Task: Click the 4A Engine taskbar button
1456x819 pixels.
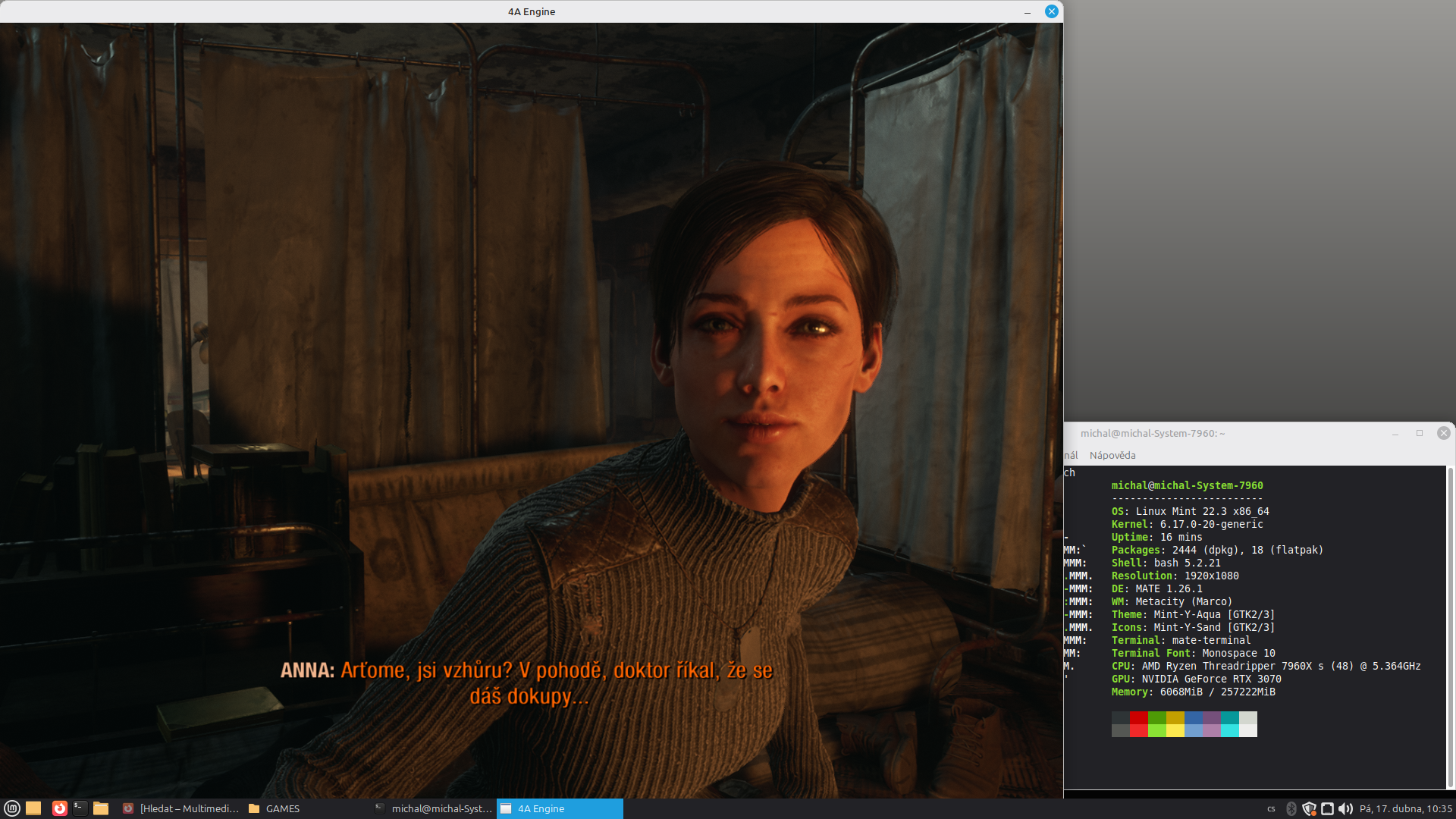Action: 560,808
